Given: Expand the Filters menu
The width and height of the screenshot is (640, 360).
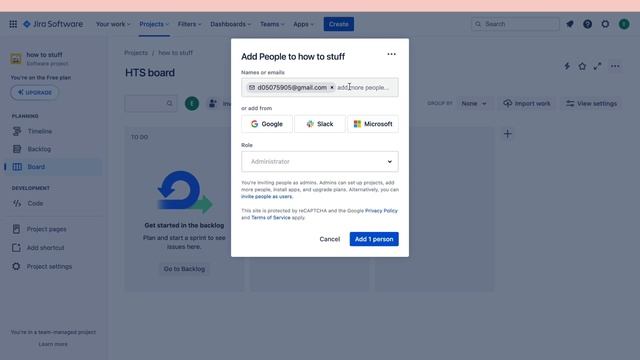Looking at the screenshot, I should (x=189, y=24).
